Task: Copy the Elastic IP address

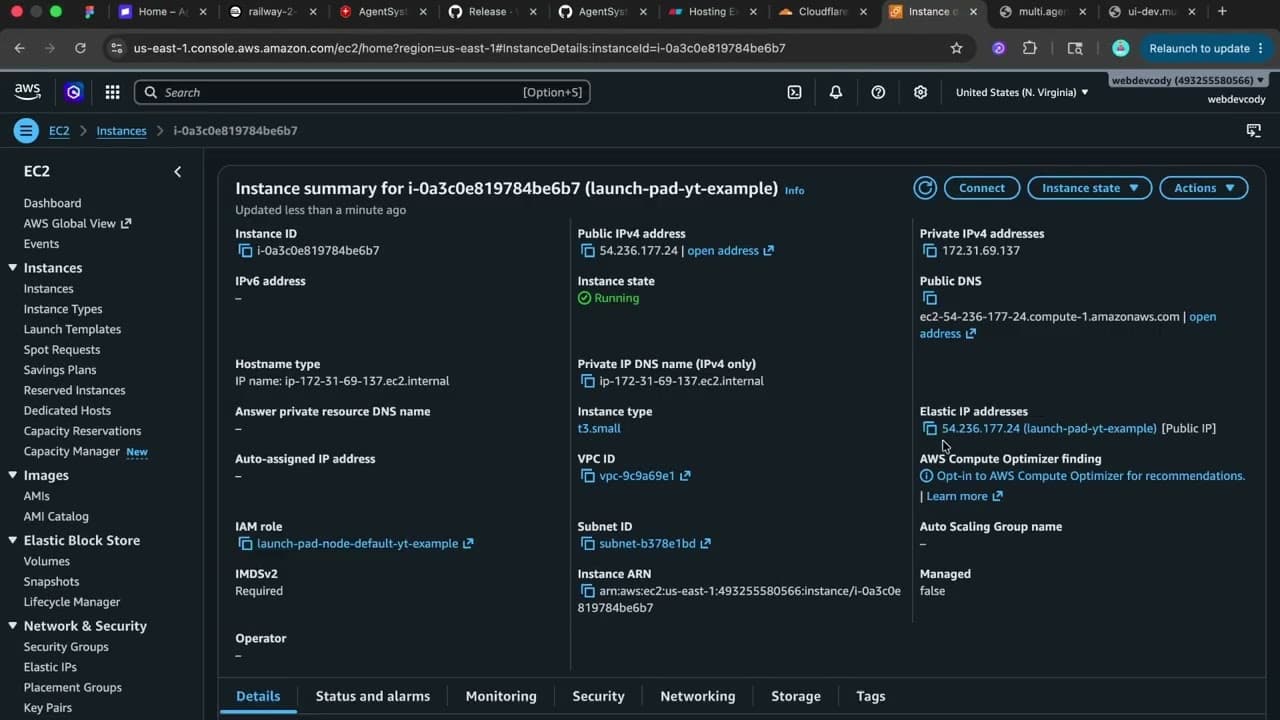Action: [x=929, y=428]
